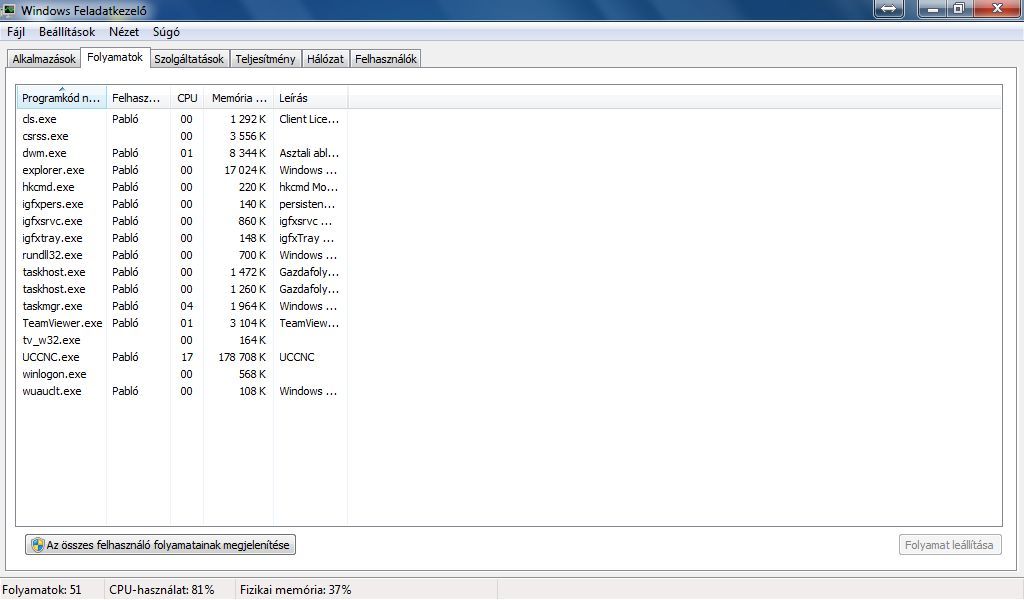
Task: Switch to the Felhasználók tab
Action: (x=385, y=59)
